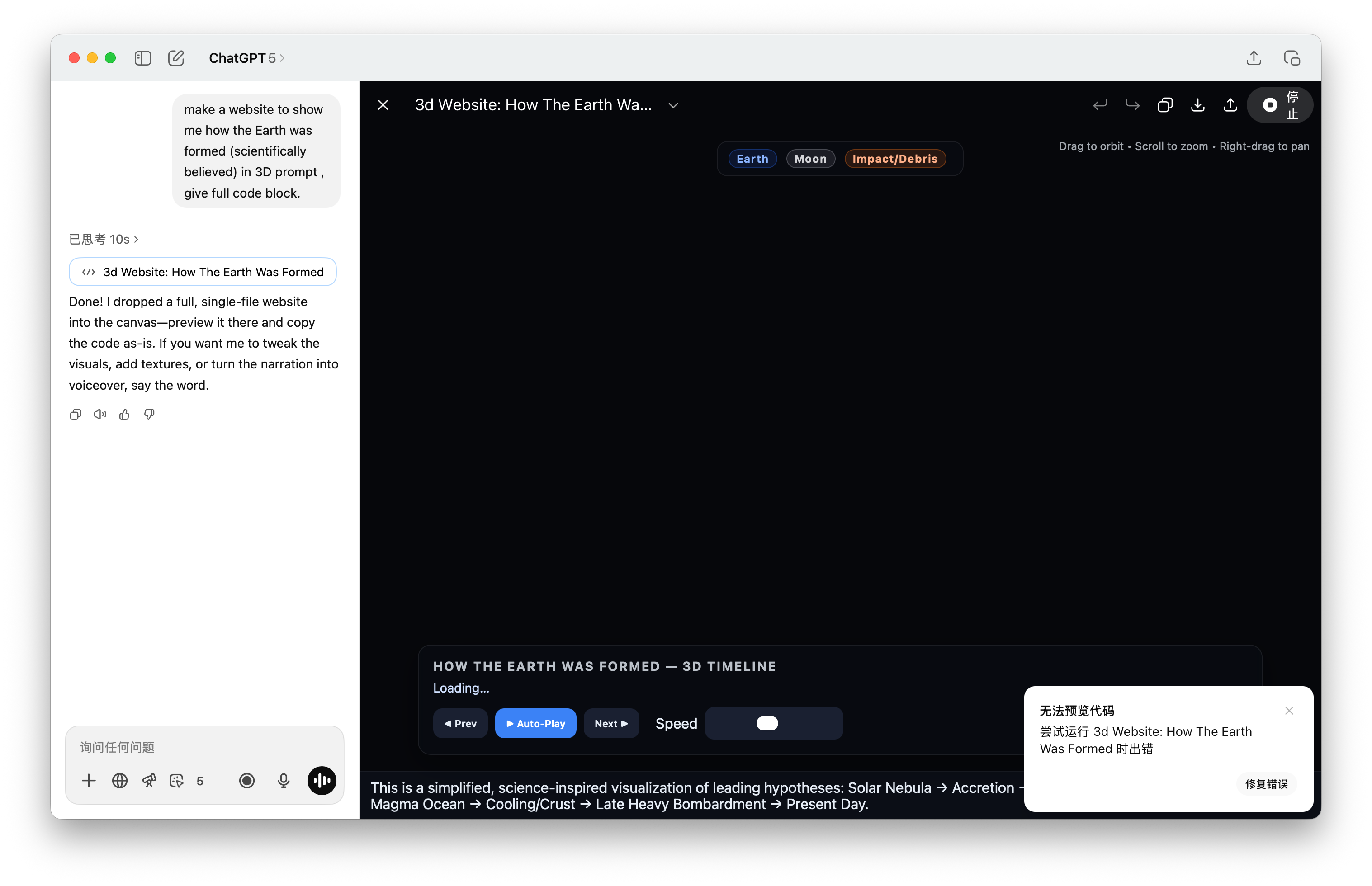Click the red macOS close window button

[74, 58]
